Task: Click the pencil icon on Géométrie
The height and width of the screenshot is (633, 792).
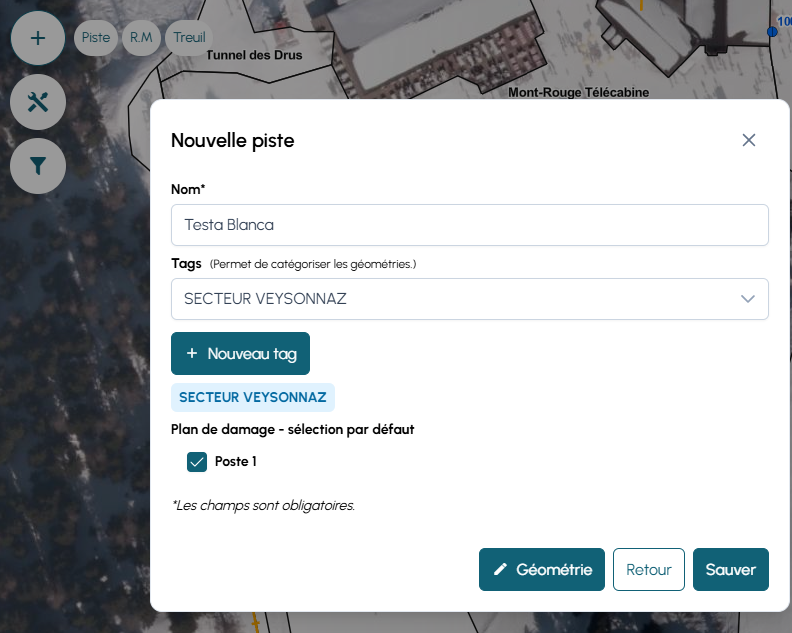Action: [x=501, y=570]
